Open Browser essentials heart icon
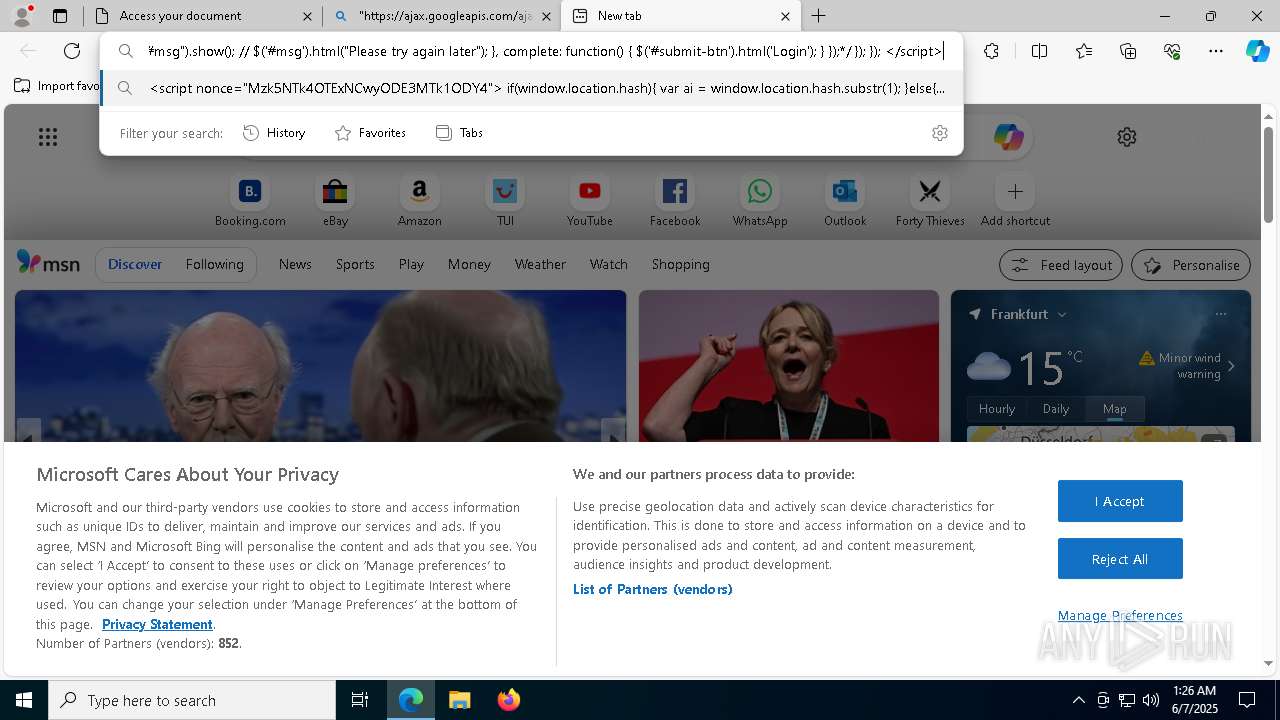Image resolution: width=1280 pixels, height=720 pixels. [1172, 51]
